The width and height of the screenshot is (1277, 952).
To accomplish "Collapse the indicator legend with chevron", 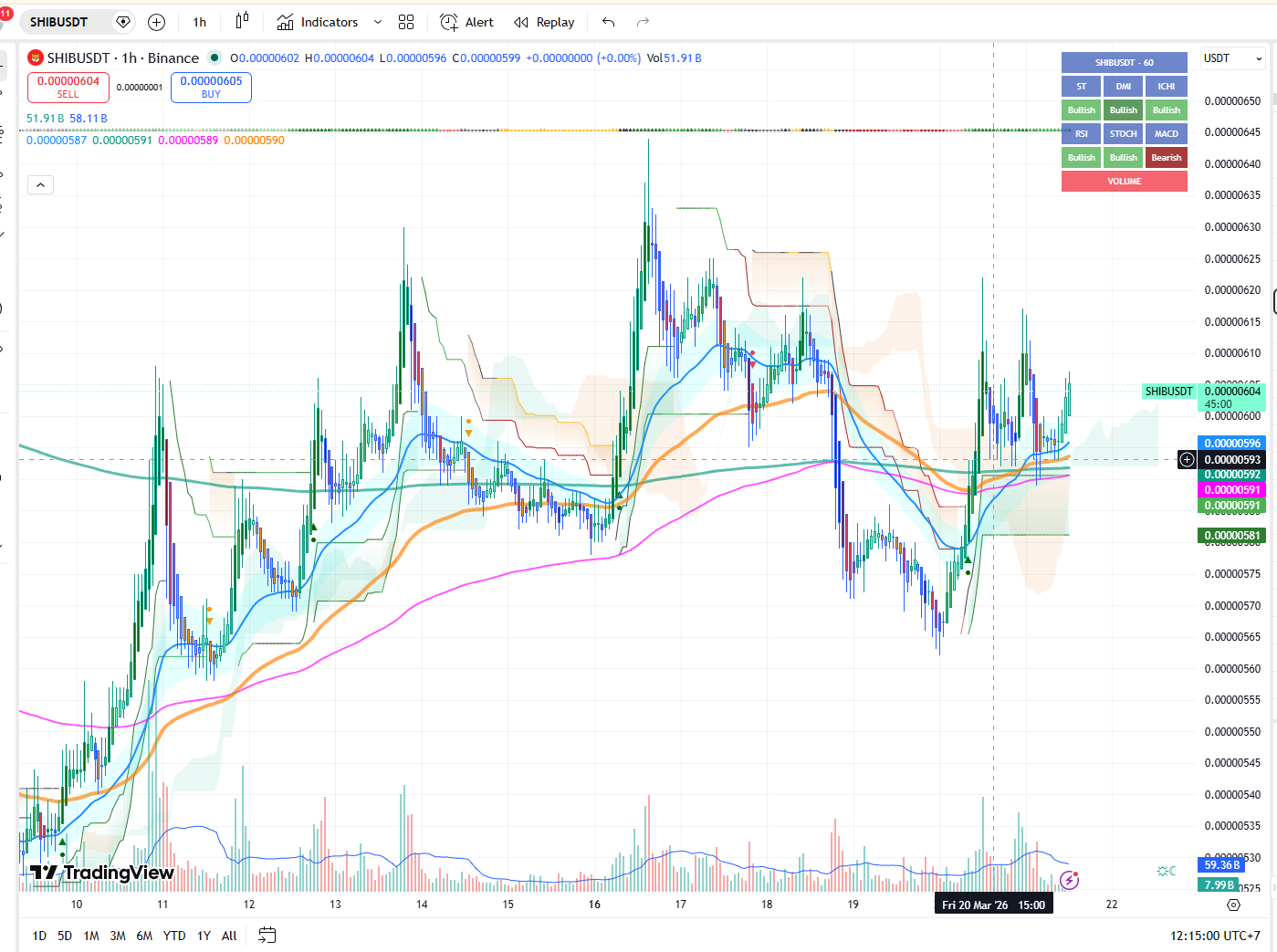I will (40, 185).
